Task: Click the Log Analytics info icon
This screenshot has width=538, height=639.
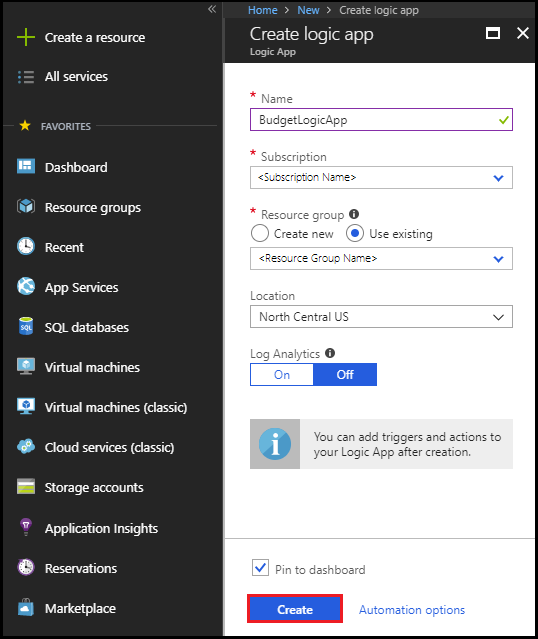Action: (x=330, y=353)
